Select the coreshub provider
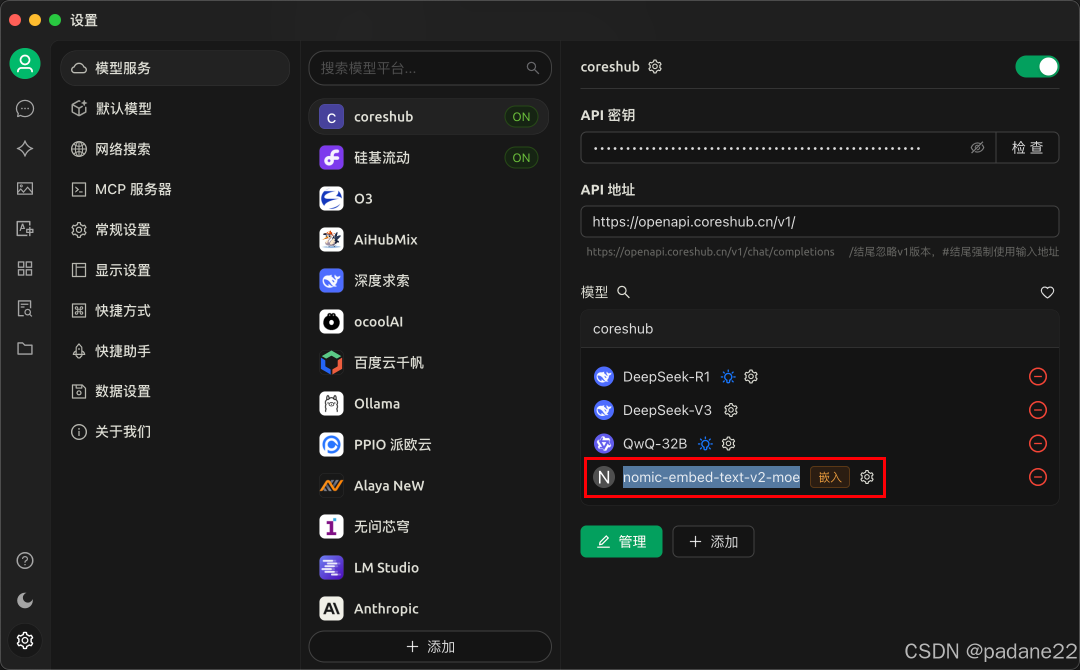The height and width of the screenshot is (670, 1080). 428,117
